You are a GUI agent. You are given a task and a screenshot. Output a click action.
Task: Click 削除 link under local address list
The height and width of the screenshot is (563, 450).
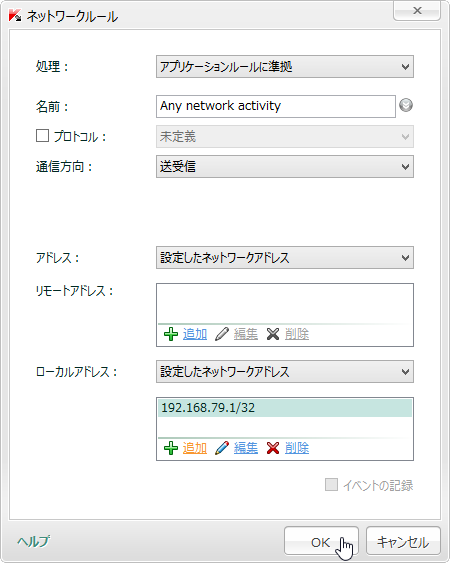click(297, 448)
